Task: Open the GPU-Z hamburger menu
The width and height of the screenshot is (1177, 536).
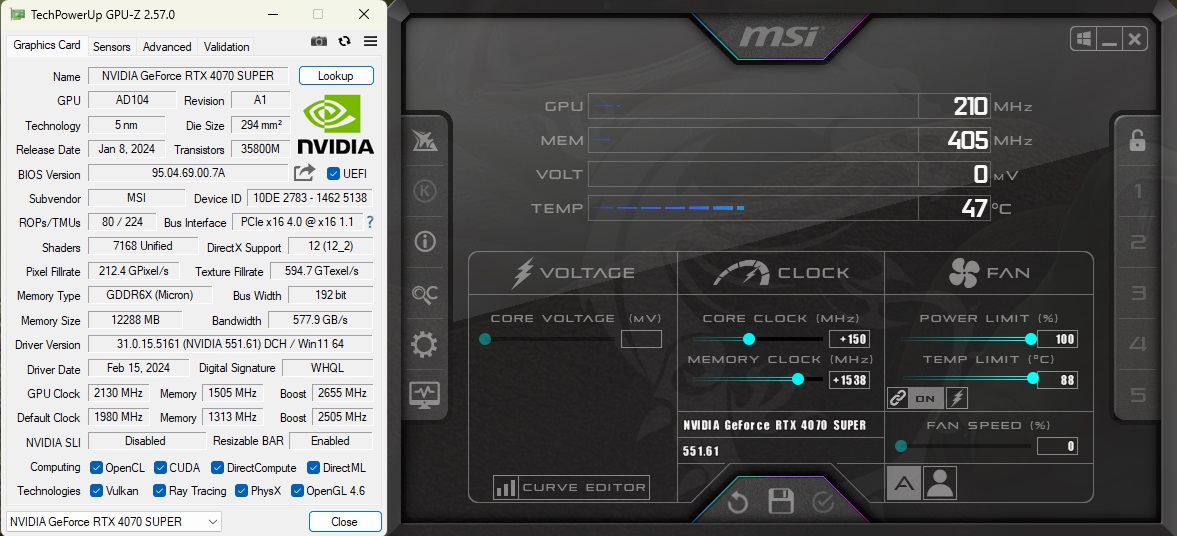Action: point(370,41)
